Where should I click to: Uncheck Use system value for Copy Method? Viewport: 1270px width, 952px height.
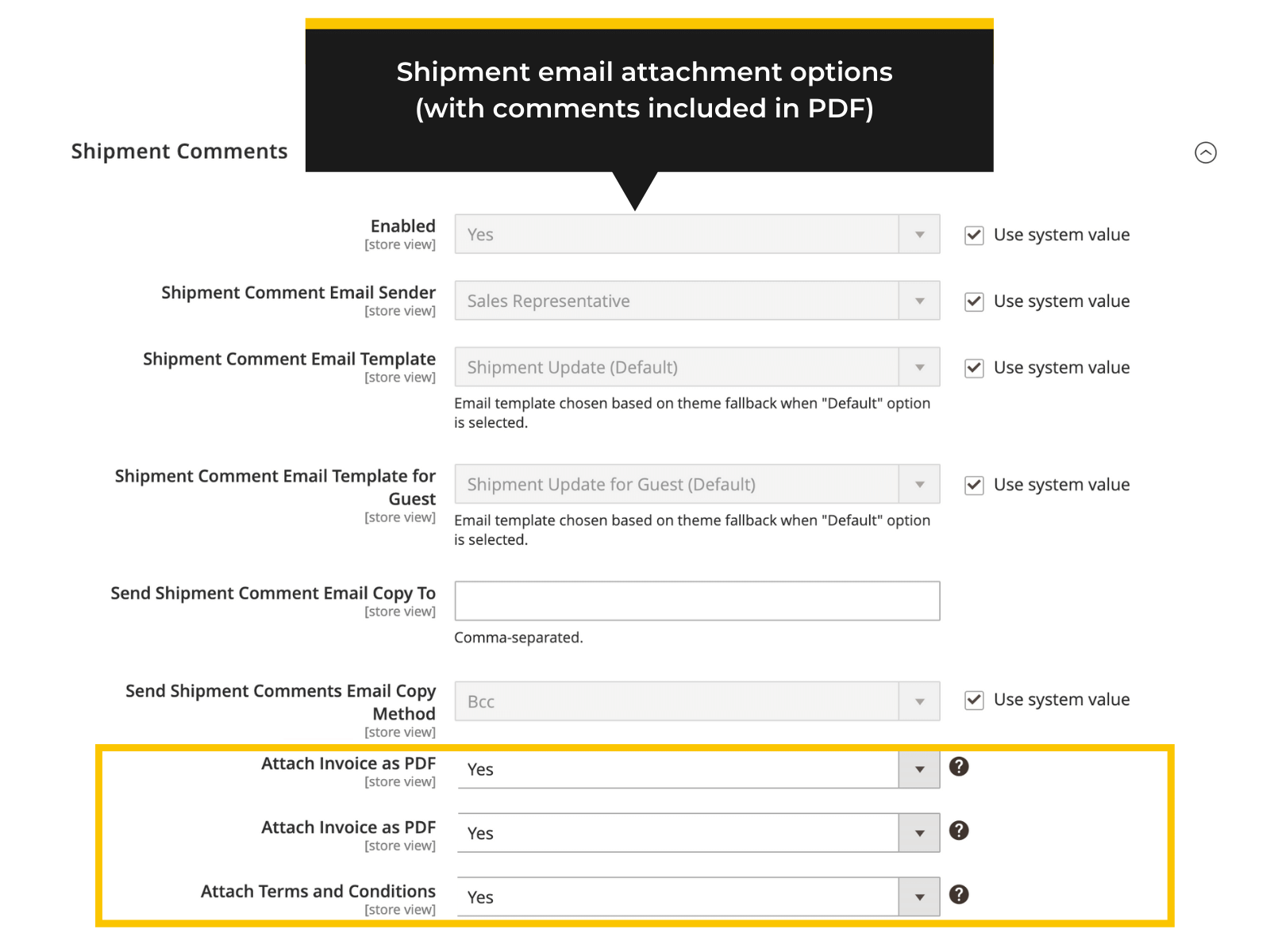click(x=973, y=700)
